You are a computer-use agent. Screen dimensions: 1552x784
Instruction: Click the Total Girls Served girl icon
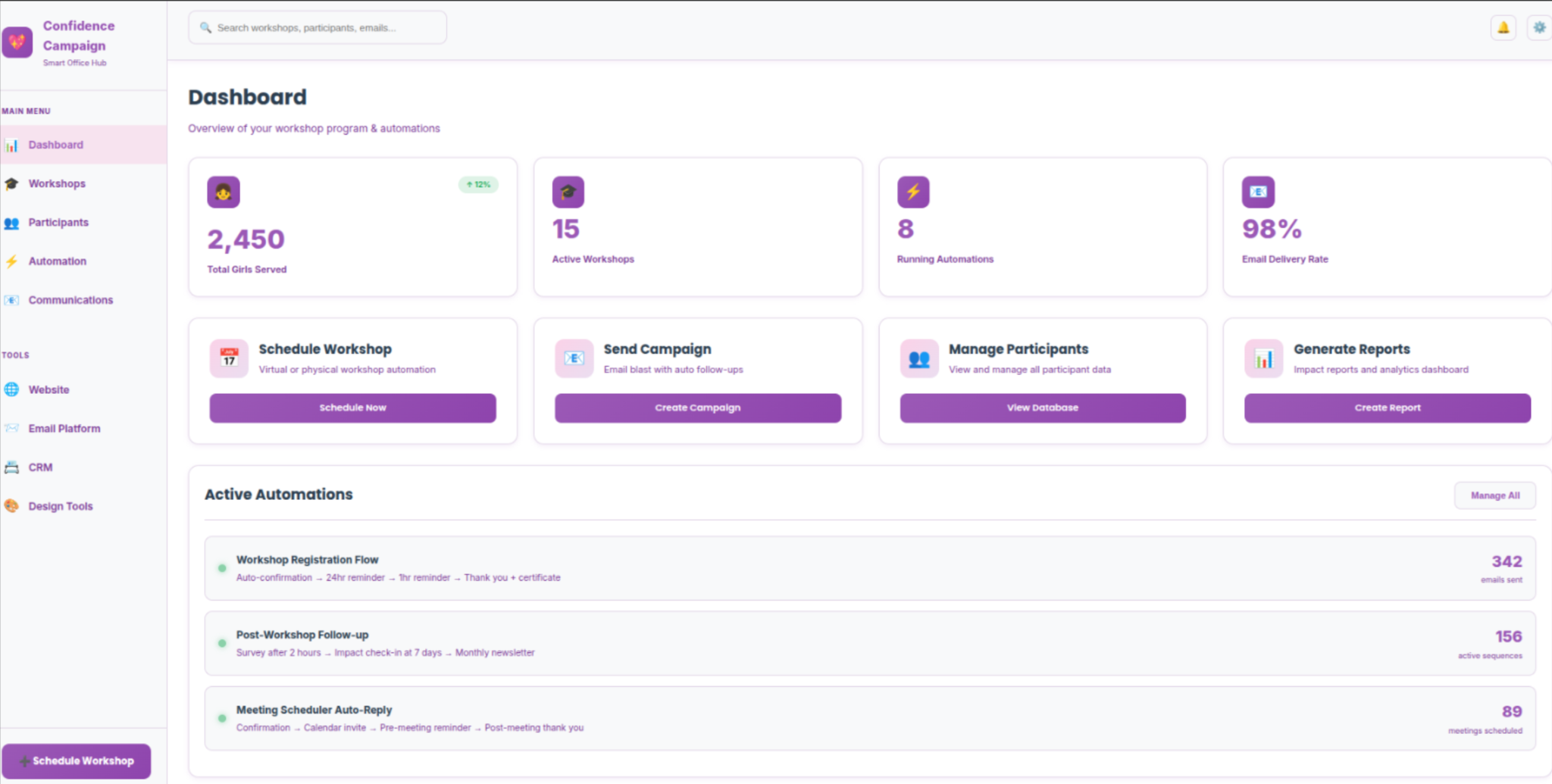click(x=224, y=192)
